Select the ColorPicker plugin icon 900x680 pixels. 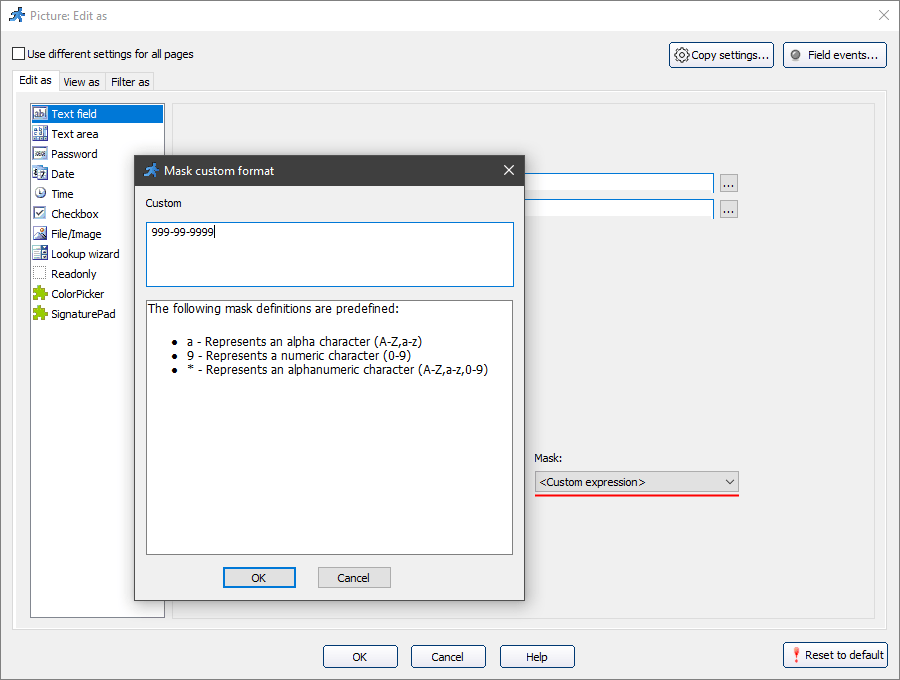(41, 293)
